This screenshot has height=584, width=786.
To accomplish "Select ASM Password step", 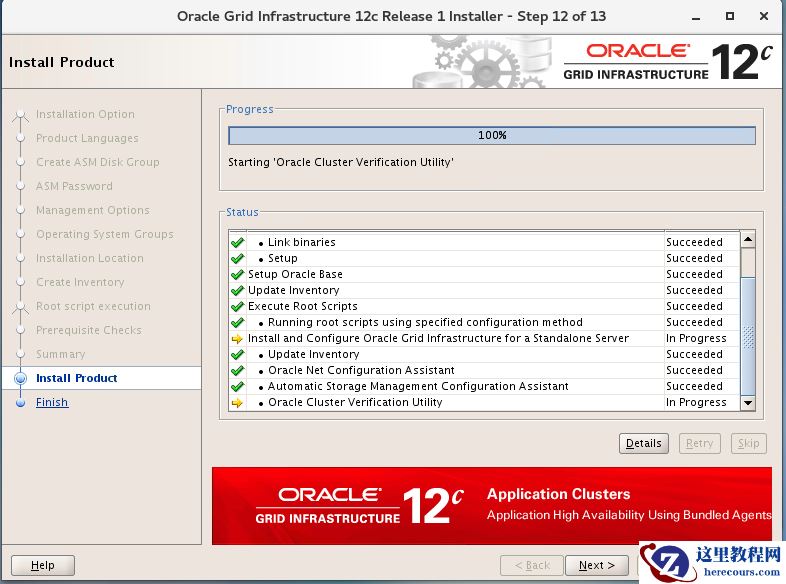I will point(74,186).
